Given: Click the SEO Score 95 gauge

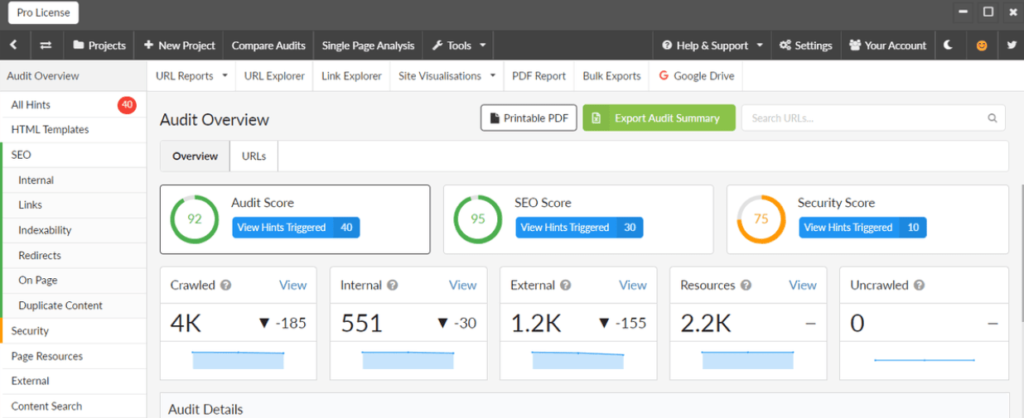Looking at the screenshot, I should (478, 219).
